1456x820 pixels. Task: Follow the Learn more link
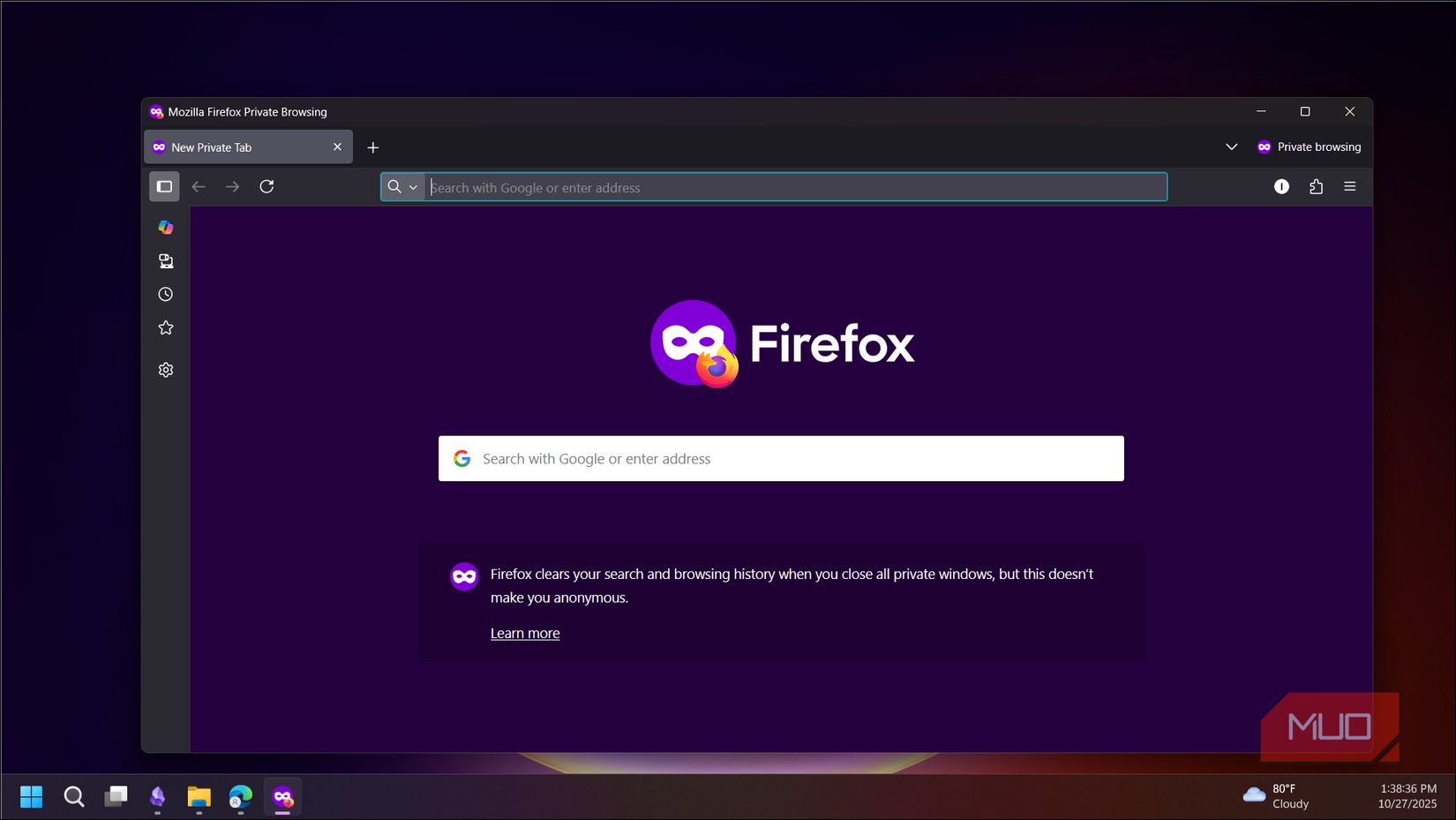524,632
